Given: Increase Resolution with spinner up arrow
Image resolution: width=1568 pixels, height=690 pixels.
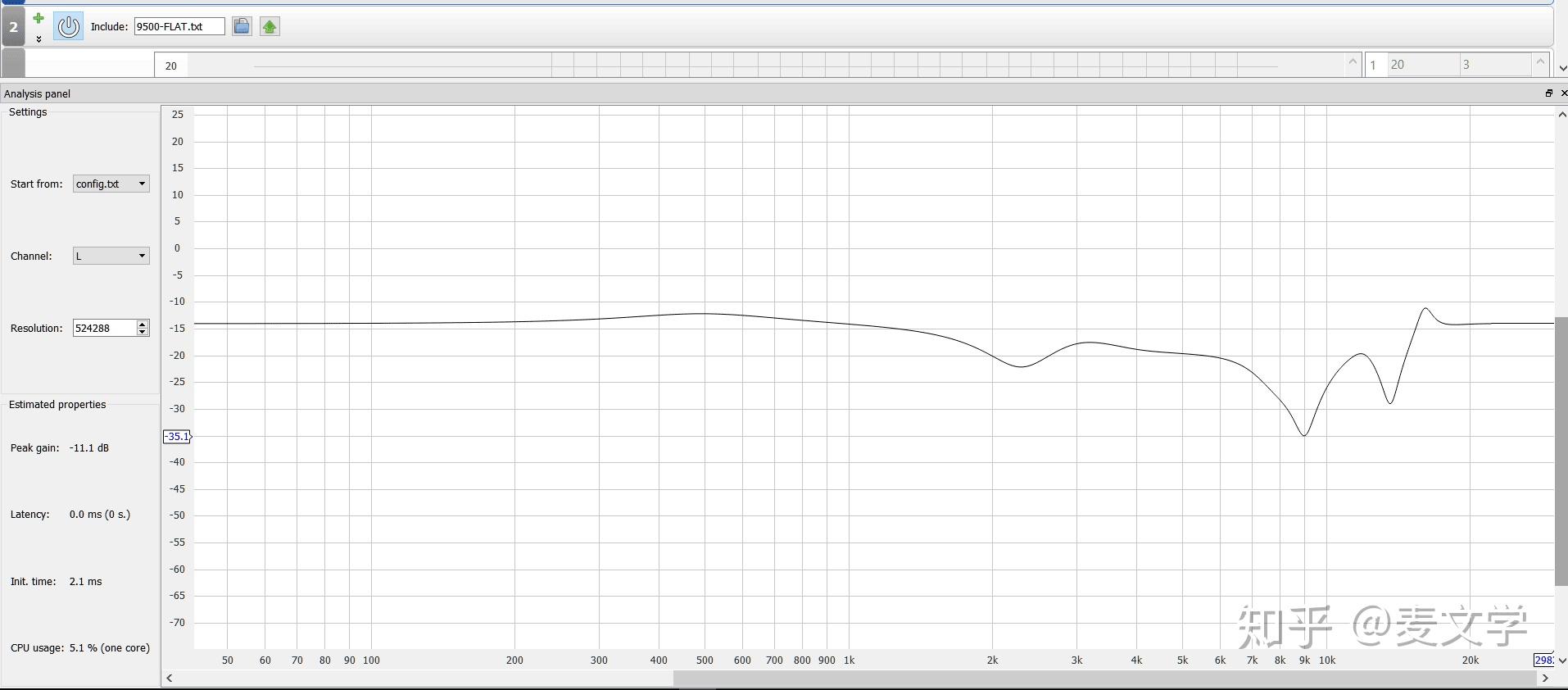Looking at the screenshot, I should tap(143, 325).
